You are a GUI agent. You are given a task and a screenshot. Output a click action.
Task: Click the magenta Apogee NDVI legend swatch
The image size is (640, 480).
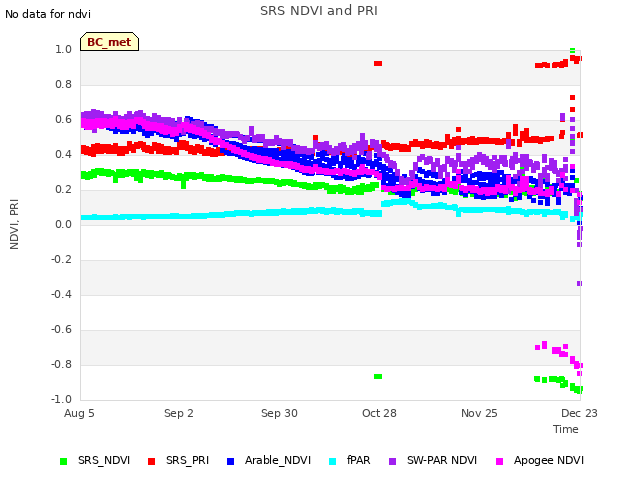[x=499, y=461]
